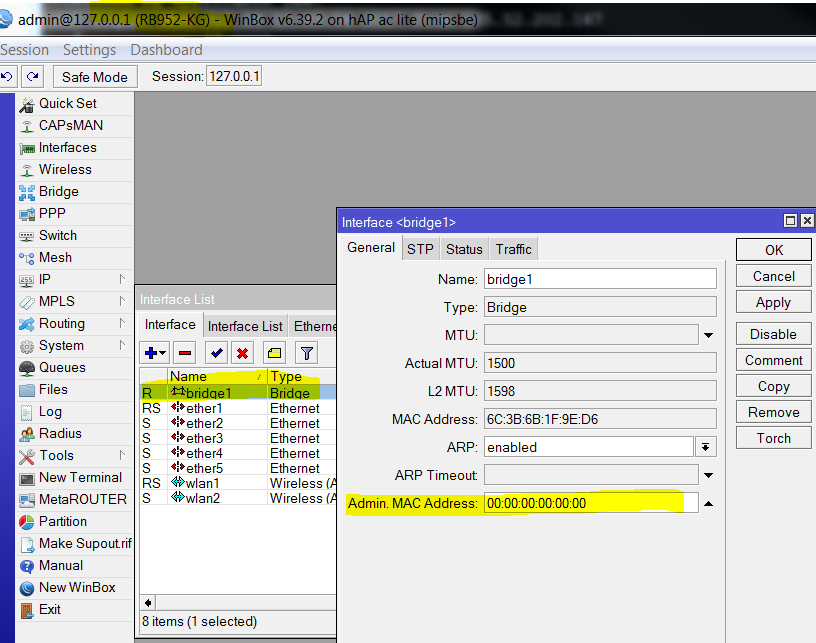
Task: Select the Quick Set sidebar item
Action: click(67, 103)
